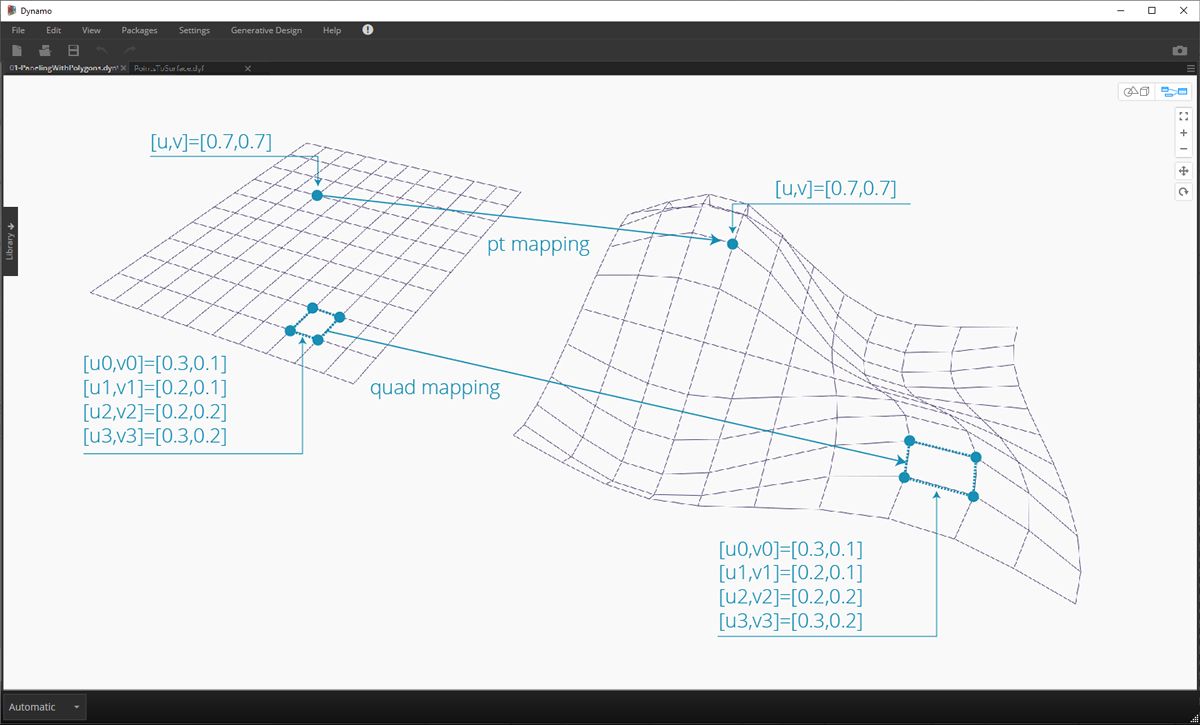Click the Zoom to Fit icon
Viewport: 1200px width, 725px height.
[1183, 116]
